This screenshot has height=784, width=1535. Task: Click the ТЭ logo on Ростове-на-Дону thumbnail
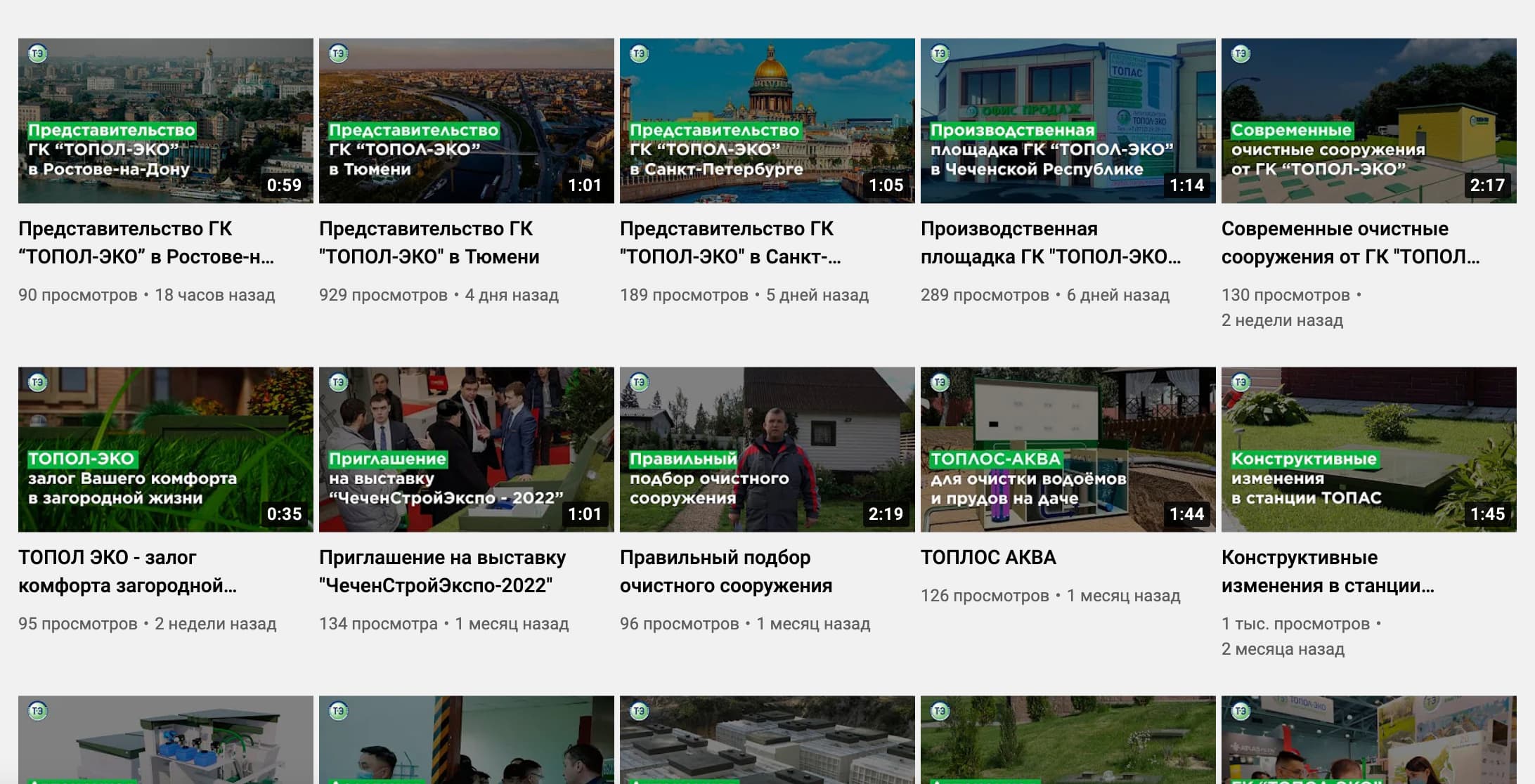[38, 53]
